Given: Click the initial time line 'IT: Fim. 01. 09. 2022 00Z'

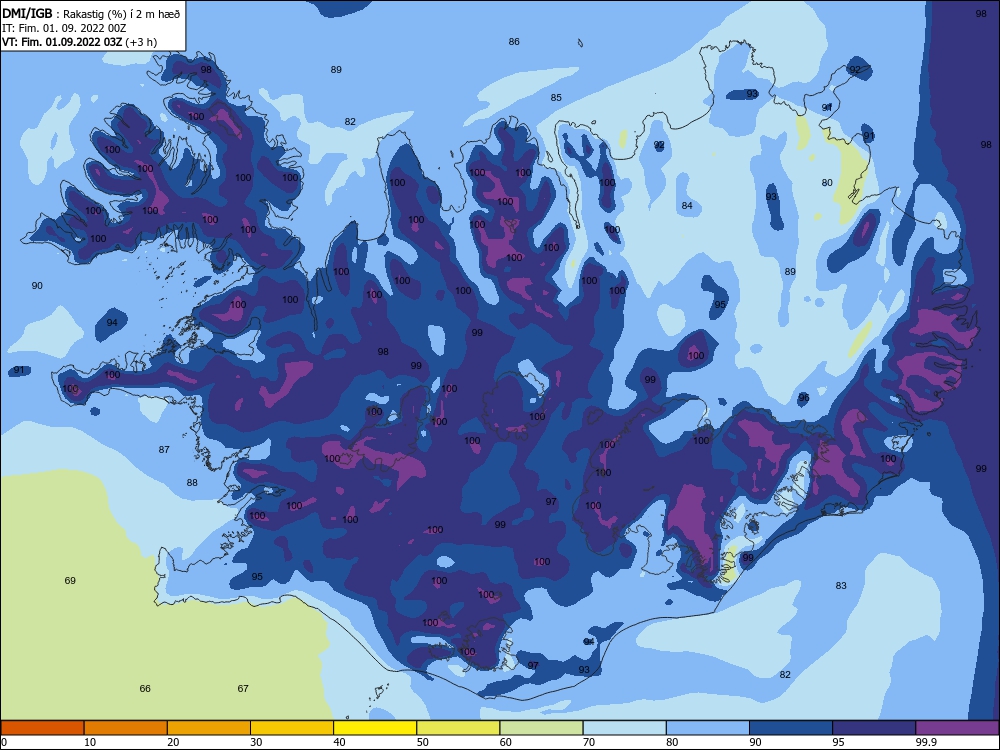Looking at the screenshot, I should (x=64, y=28).
